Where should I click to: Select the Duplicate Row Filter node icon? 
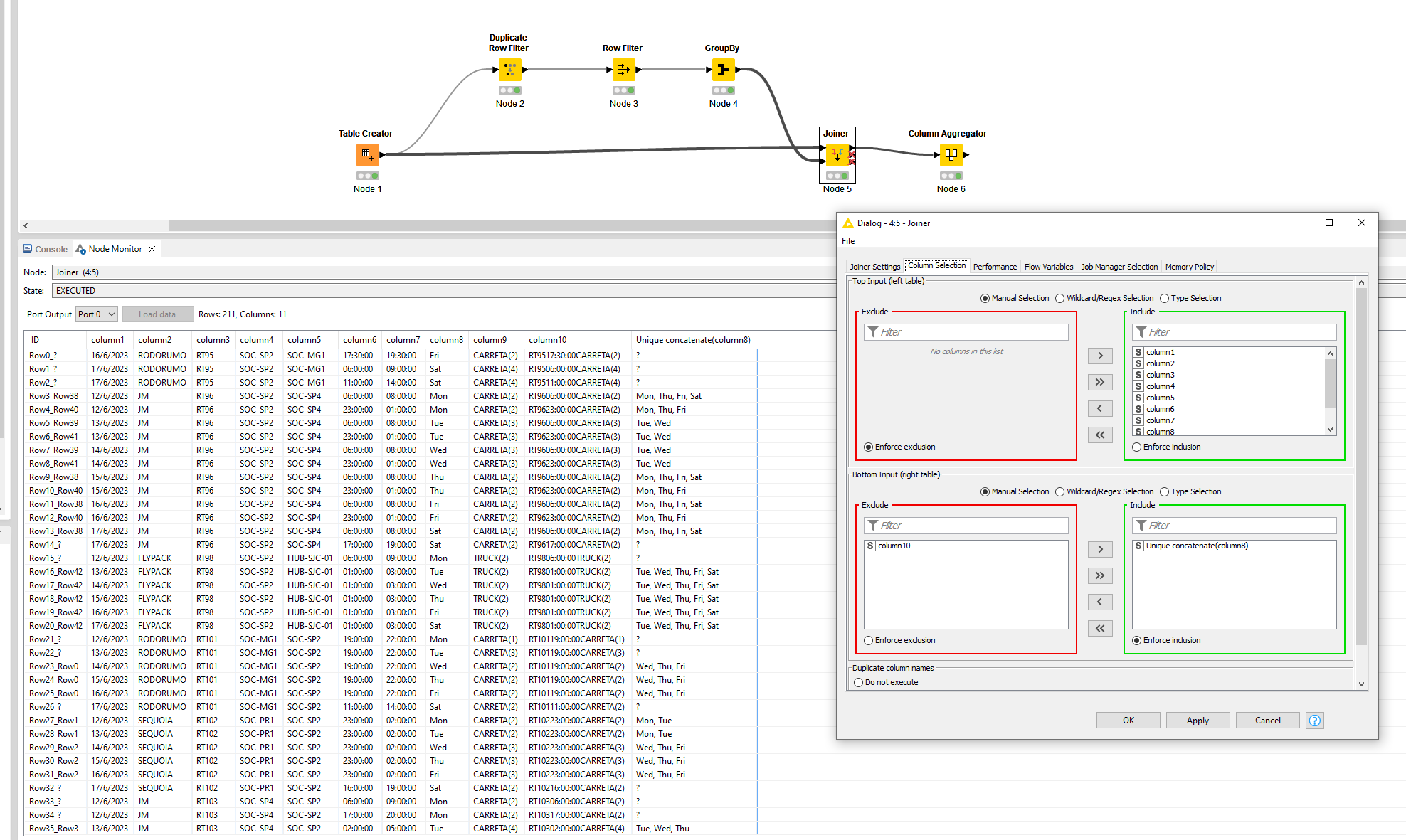pos(509,69)
